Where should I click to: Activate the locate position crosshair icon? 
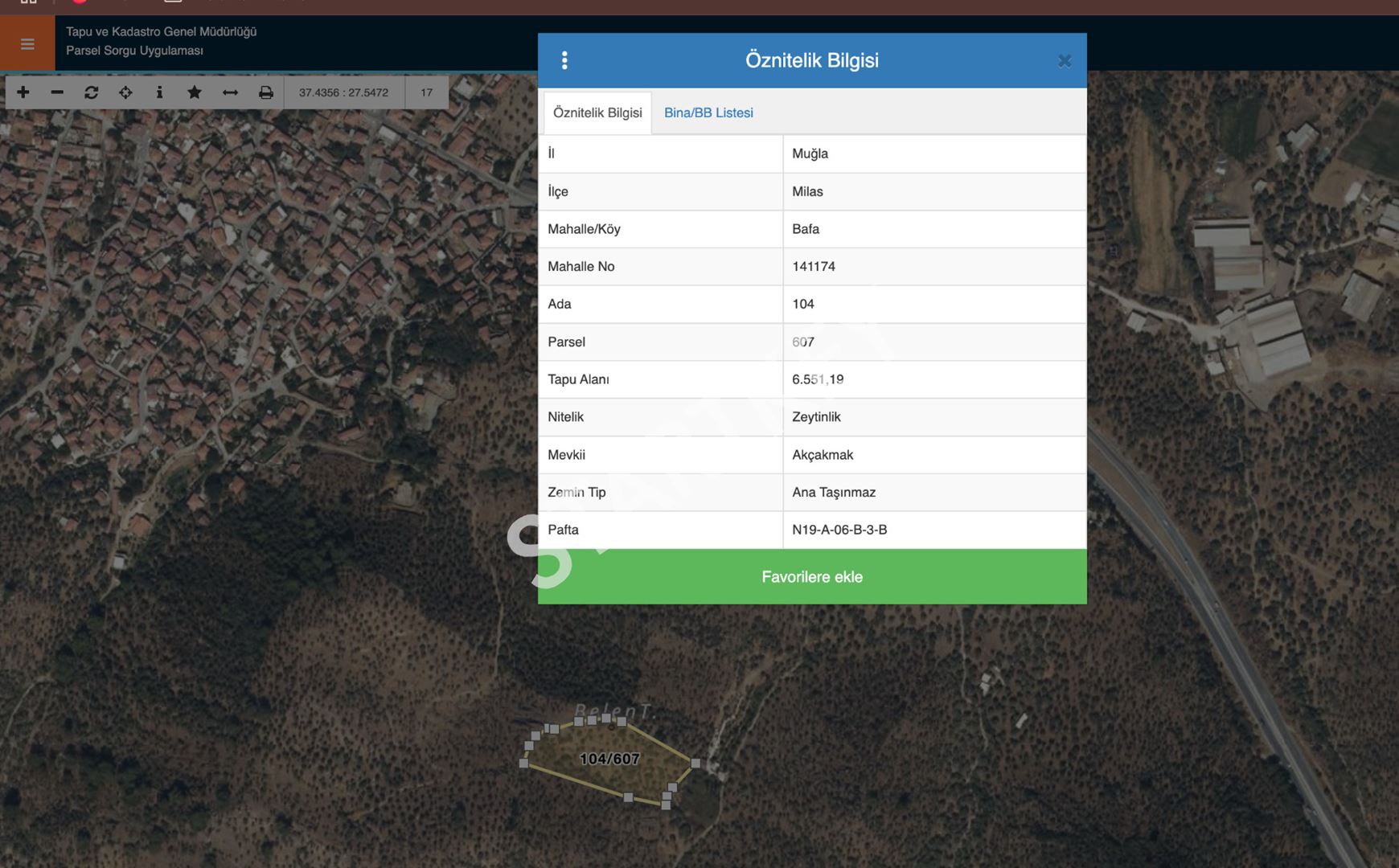coord(125,92)
